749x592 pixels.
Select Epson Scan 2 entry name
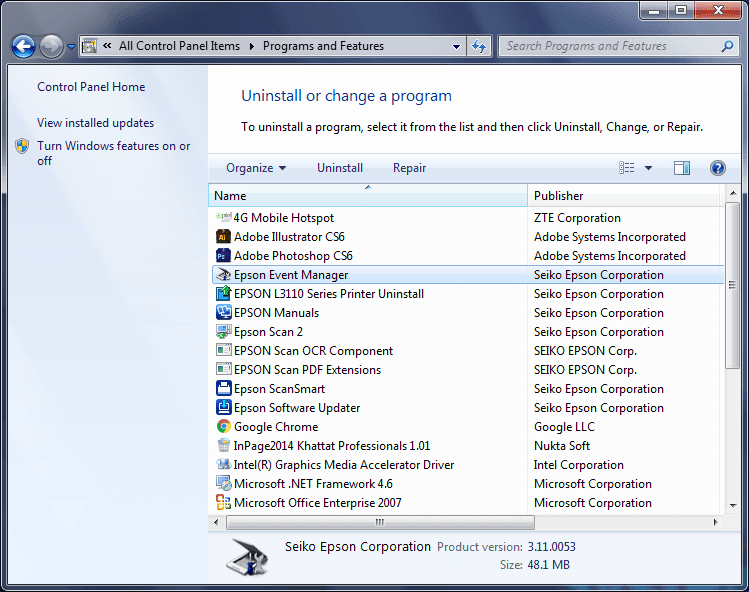268,332
